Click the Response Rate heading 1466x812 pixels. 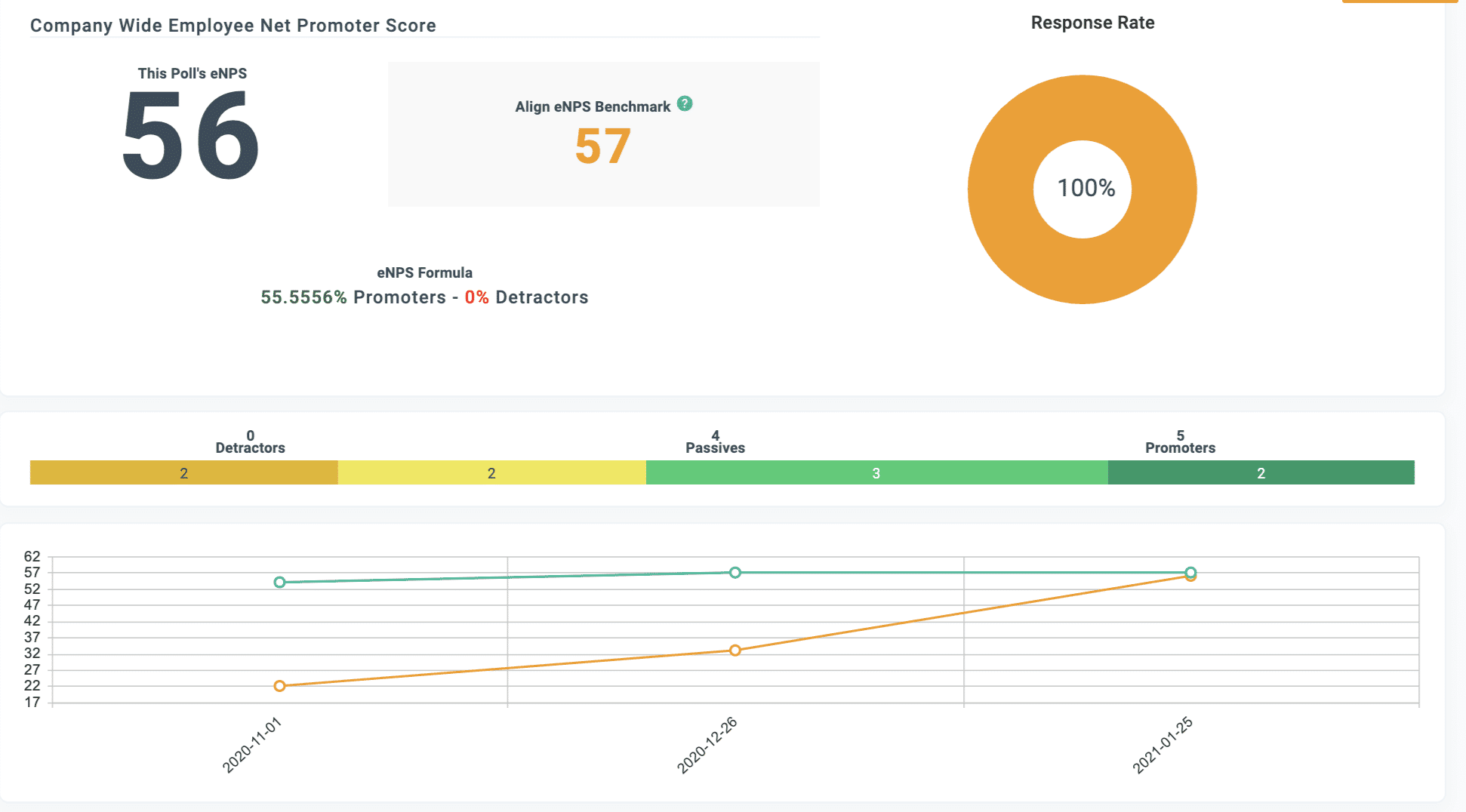pyautogui.click(x=1092, y=23)
